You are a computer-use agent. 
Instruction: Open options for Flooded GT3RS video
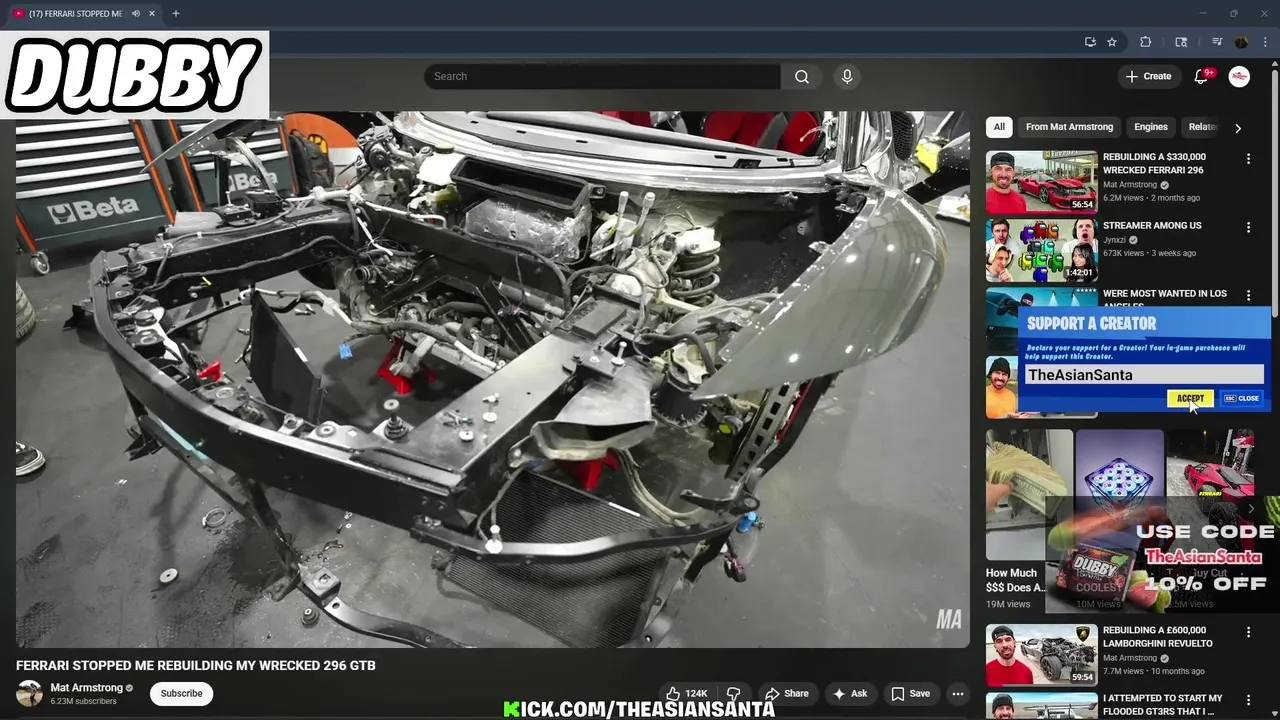click(x=1248, y=700)
